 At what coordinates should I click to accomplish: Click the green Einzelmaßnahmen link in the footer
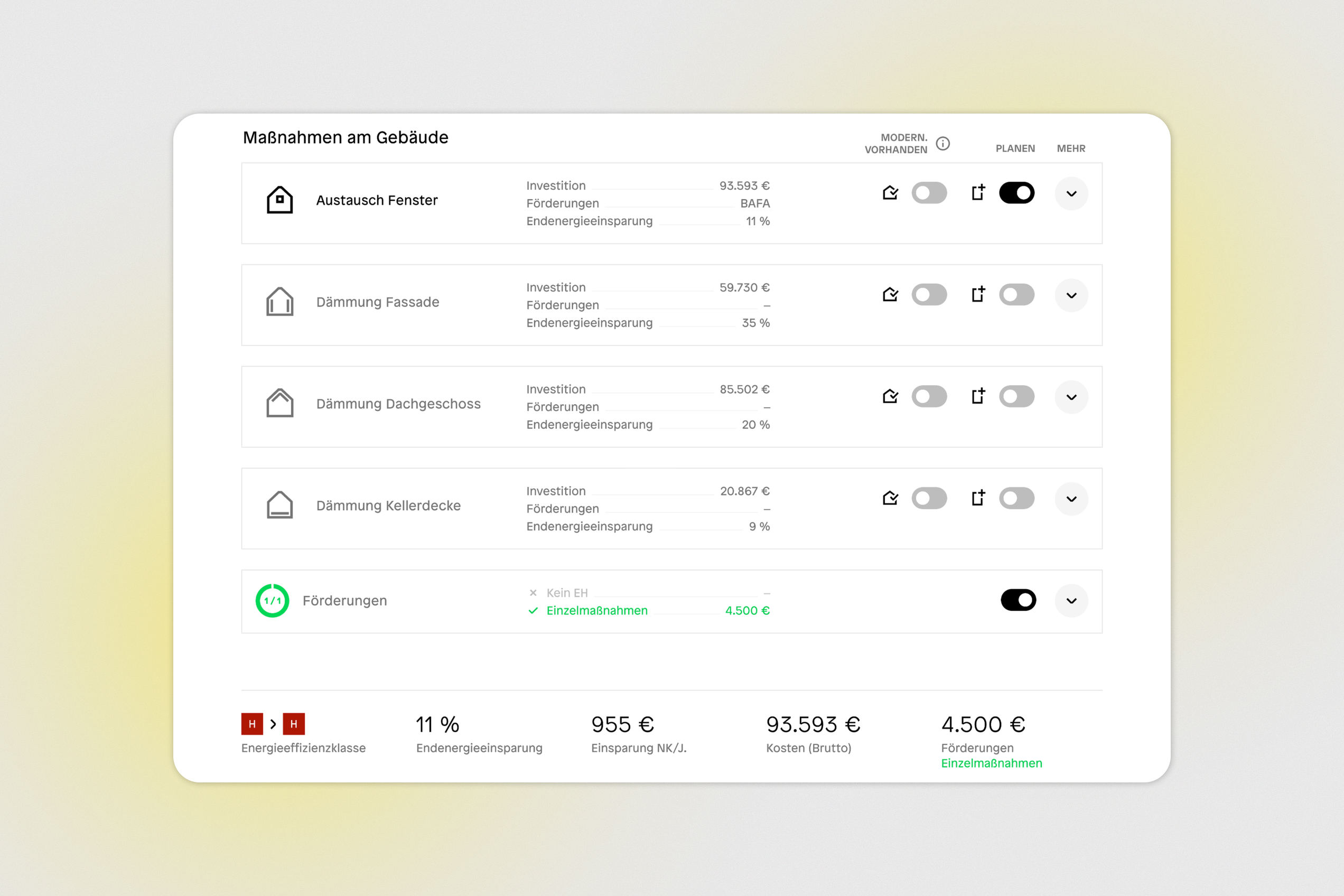coord(992,763)
